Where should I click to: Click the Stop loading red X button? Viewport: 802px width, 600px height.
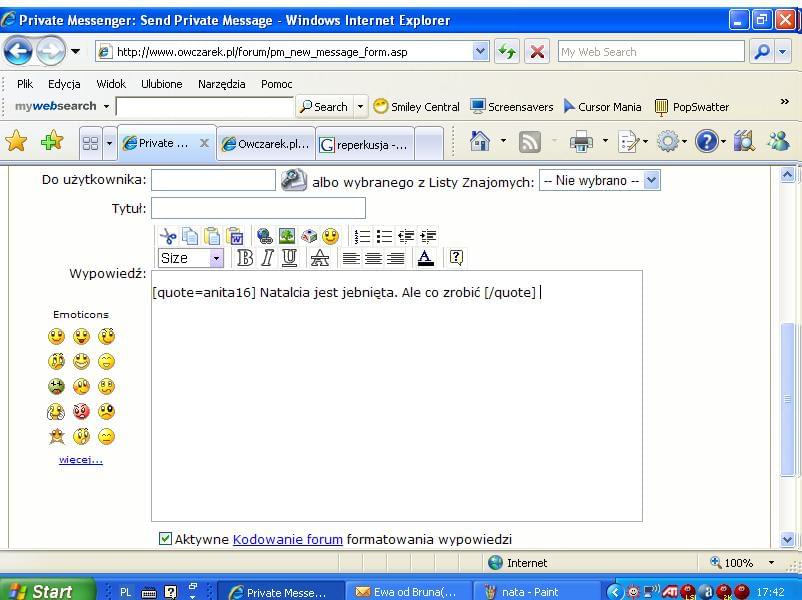[537, 52]
